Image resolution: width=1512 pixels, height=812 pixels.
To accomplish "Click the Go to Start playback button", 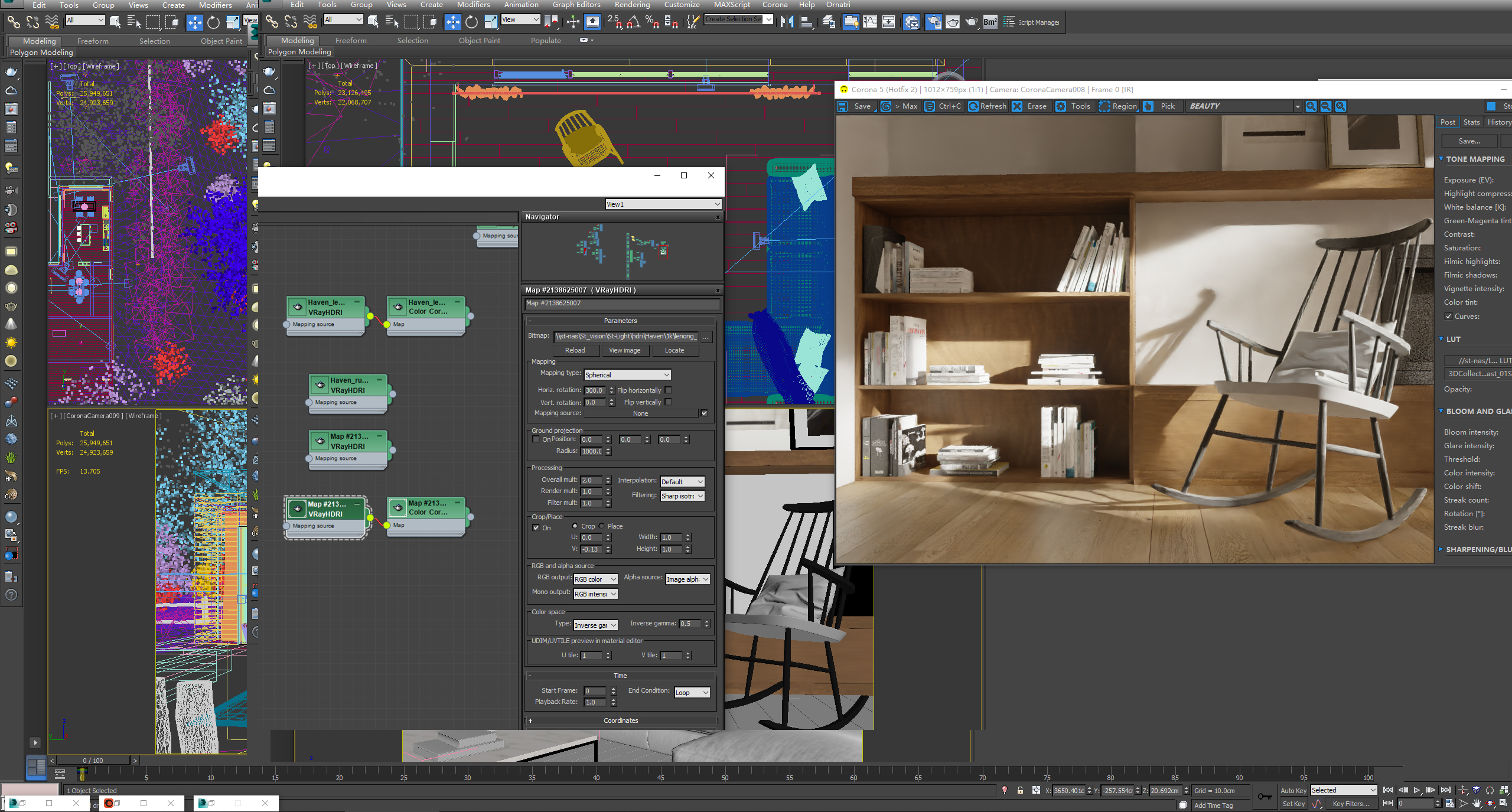I will pyautogui.click(x=1388, y=791).
